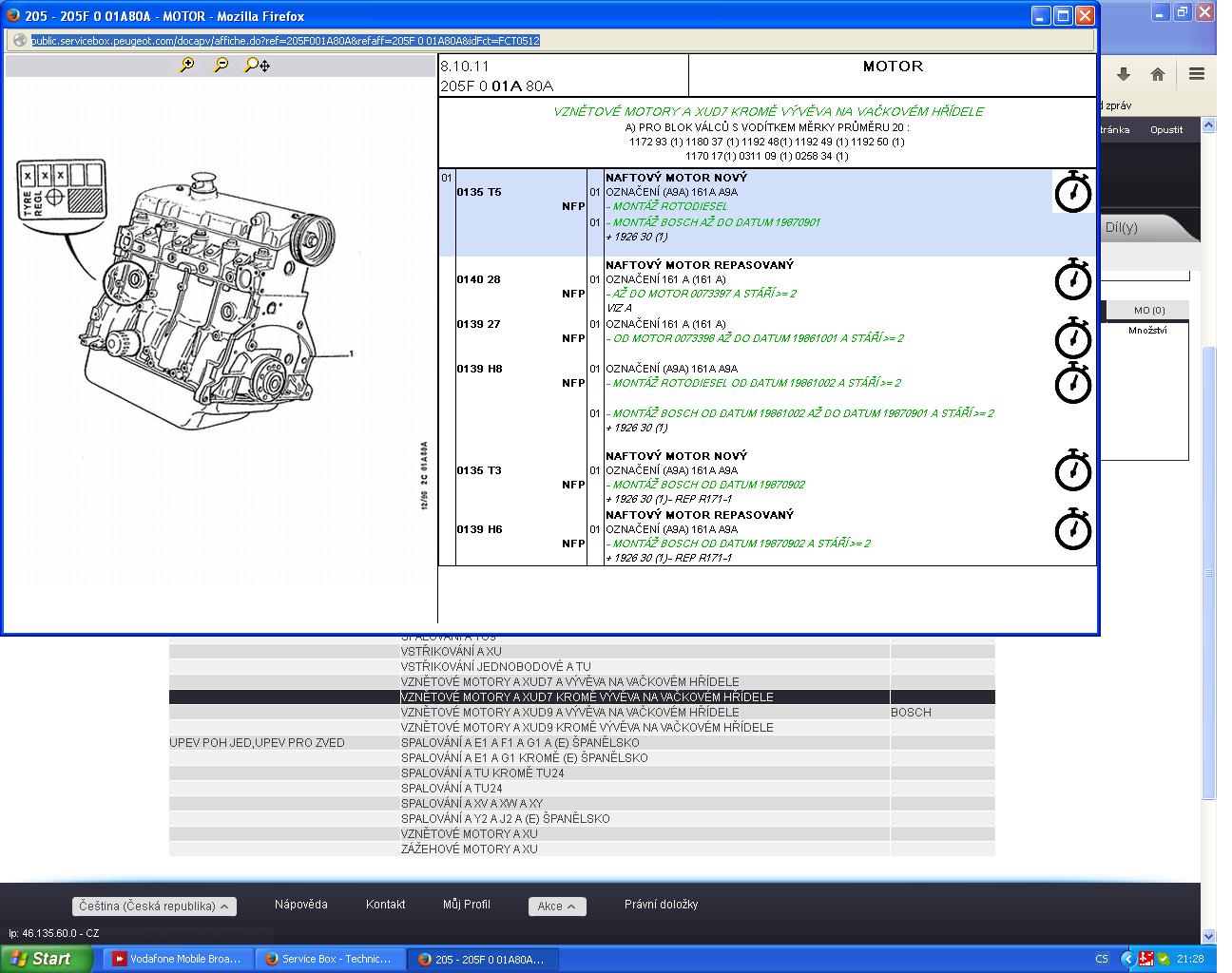Activate the zoom-and-pan tool for the diagram
Image resolution: width=1232 pixels, height=973 pixels.
257,65
